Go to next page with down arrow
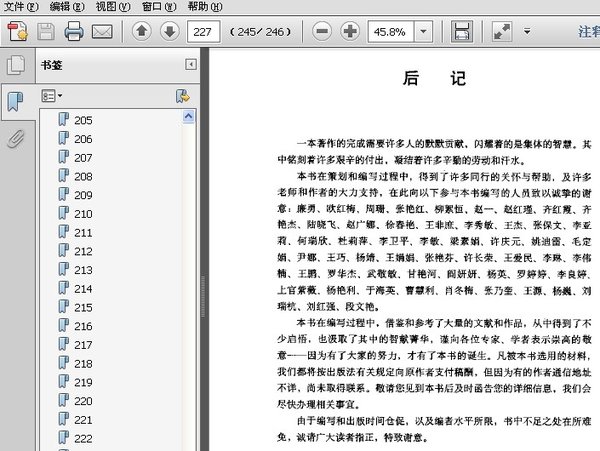Image resolution: width=600 pixels, height=451 pixels. (x=168, y=32)
